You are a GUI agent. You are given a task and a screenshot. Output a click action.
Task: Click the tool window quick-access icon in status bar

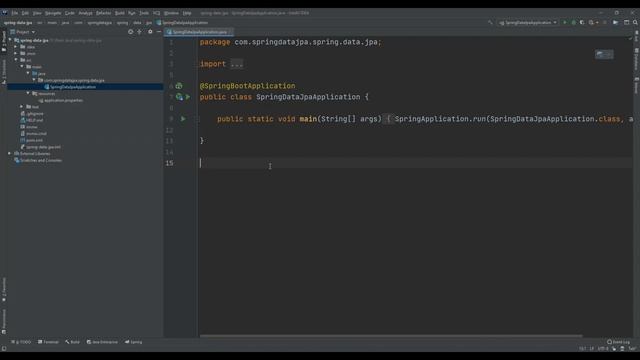[4, 349]
